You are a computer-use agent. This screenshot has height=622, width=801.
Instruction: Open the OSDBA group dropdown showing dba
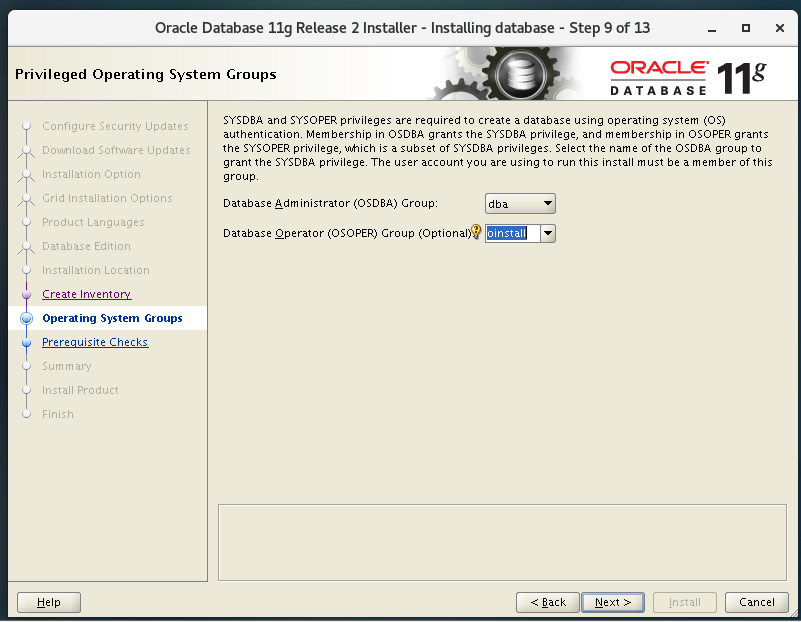pyautogui.click(x=520, y=204)
